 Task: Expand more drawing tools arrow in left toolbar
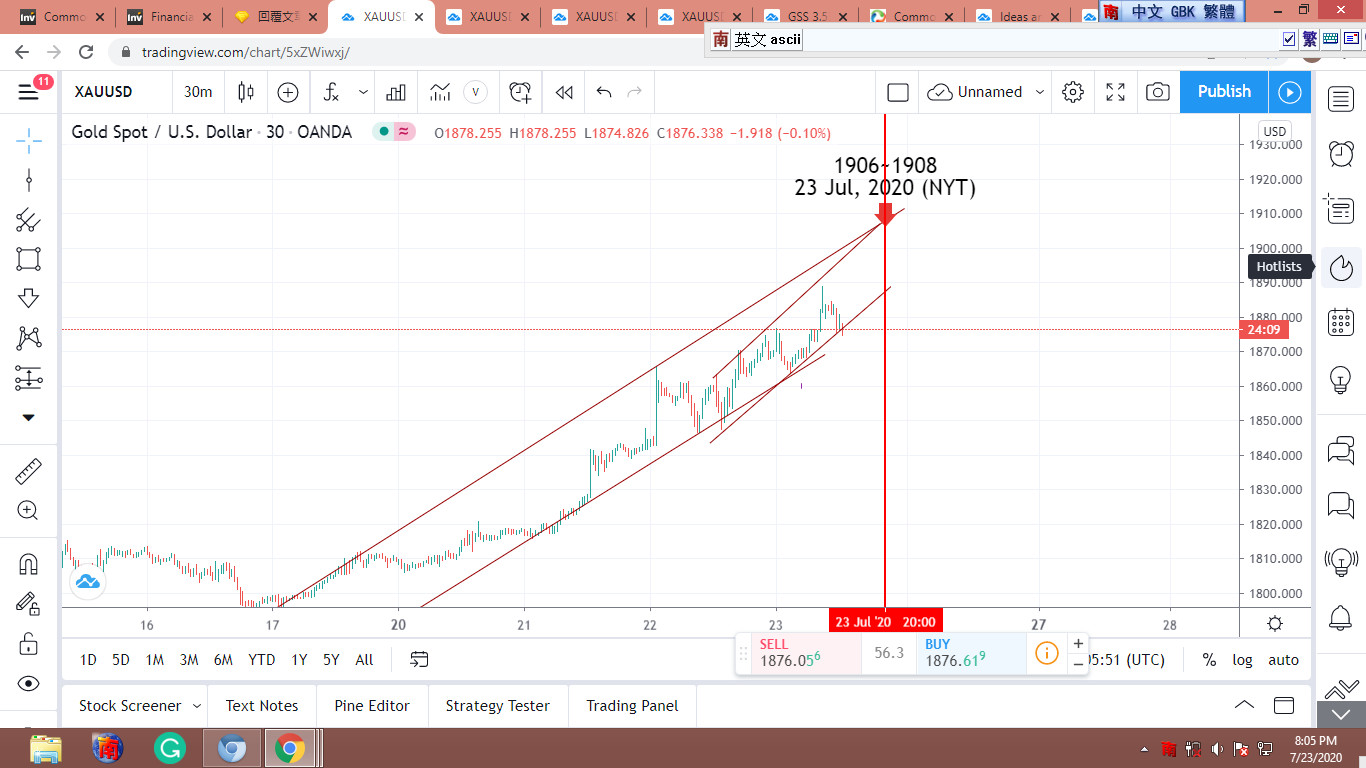pos(29,417)
